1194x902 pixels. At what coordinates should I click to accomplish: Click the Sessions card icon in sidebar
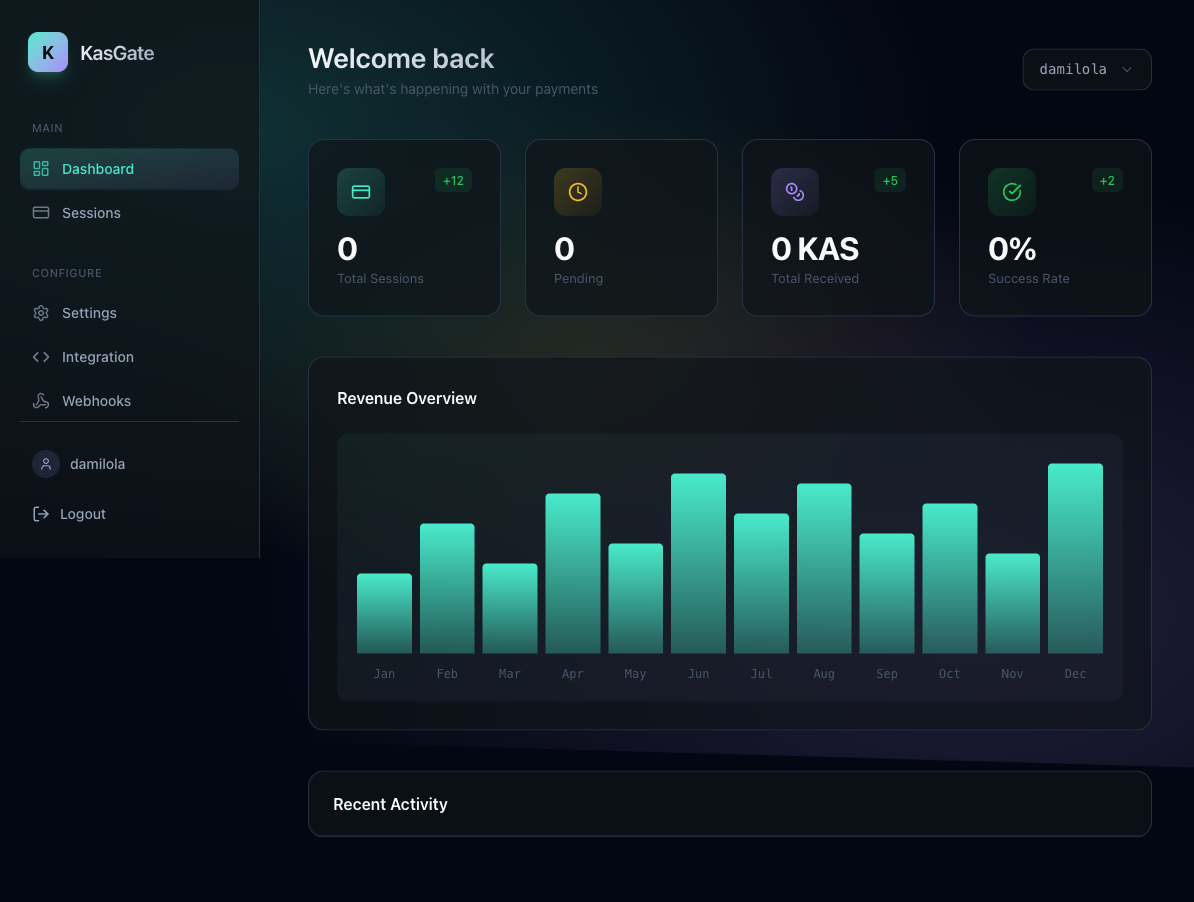[x=41, y=213]
